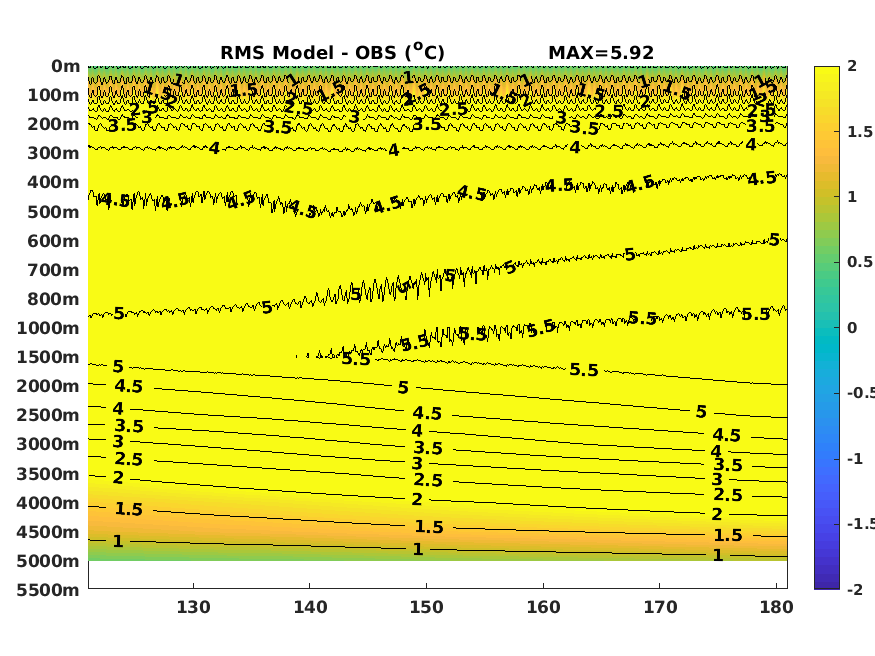The height and width of the screenshot is (656, 875).
Task: Click the '500m' depth axis label
Action: click(54, 213)
